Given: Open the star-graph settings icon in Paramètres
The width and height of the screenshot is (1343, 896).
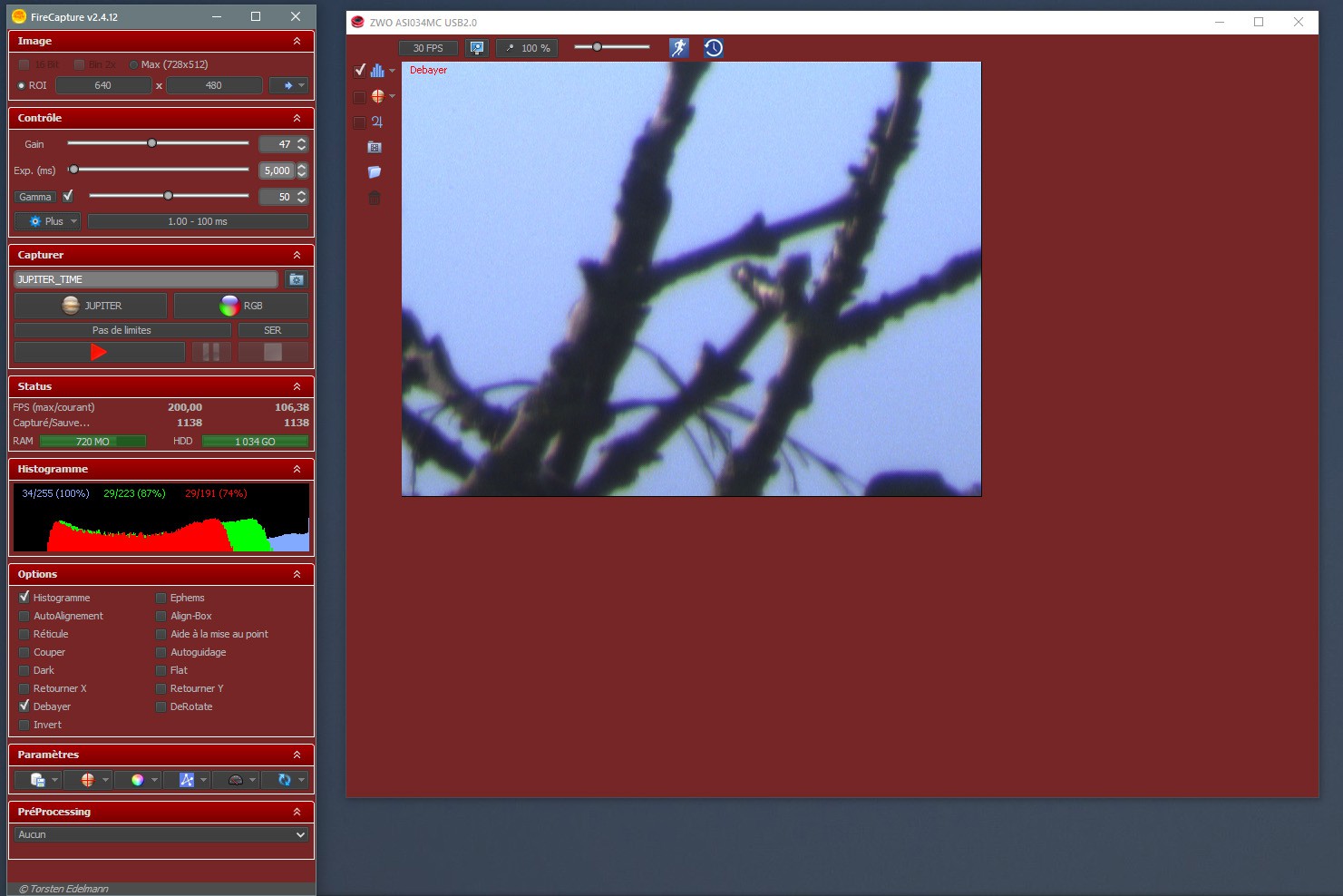Looking at the screenshot, I should 187,780.
